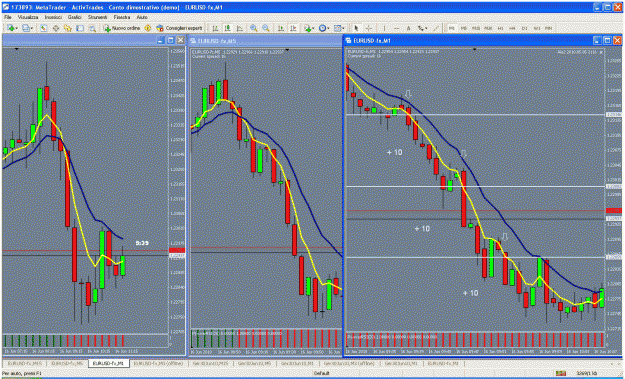Switch to line chart display icon
This screenshot has height=379, width=625.
point(240,28)
